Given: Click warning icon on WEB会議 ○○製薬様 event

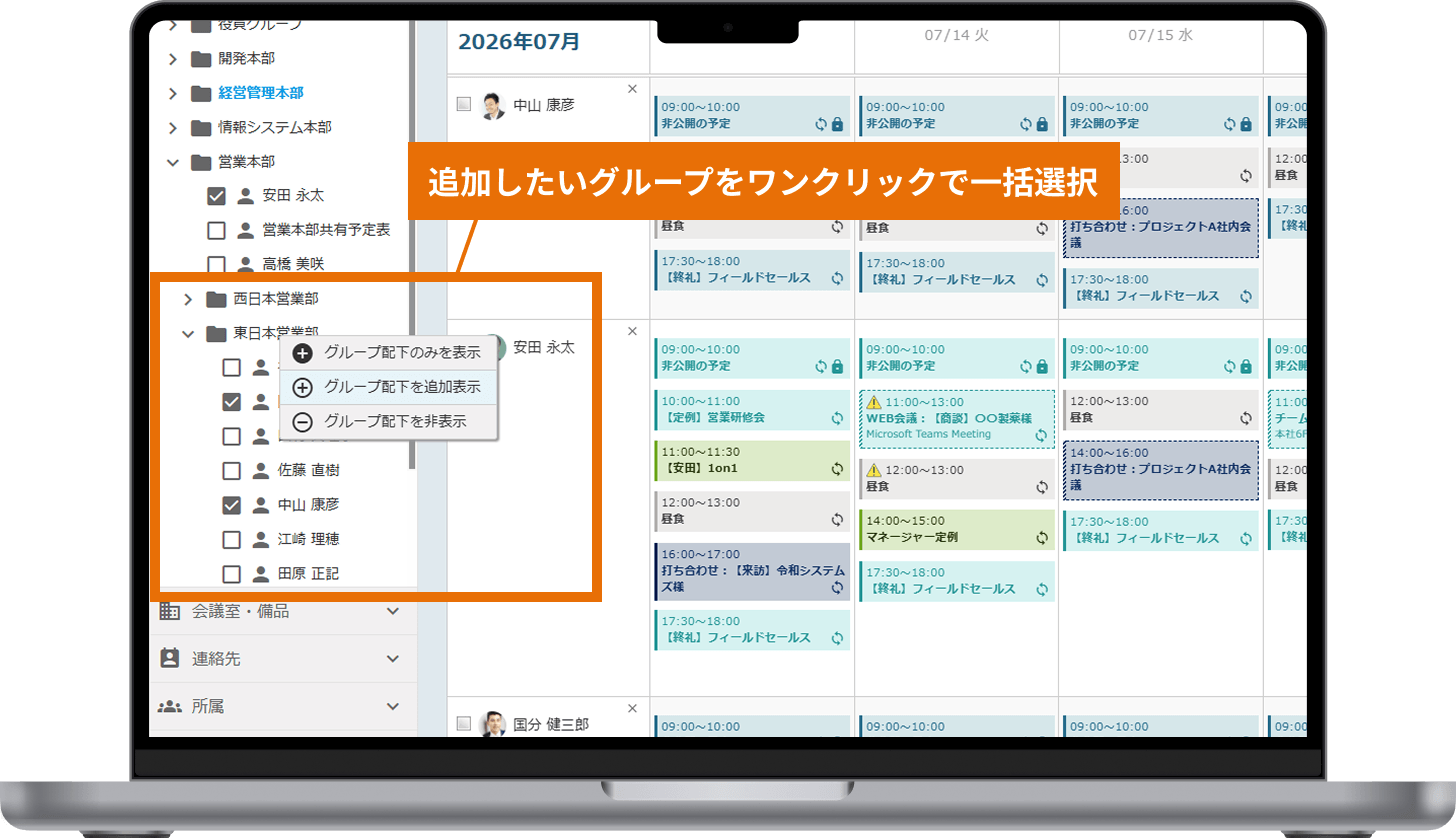Looking at the screenshot, I should (x=873, y=401).
